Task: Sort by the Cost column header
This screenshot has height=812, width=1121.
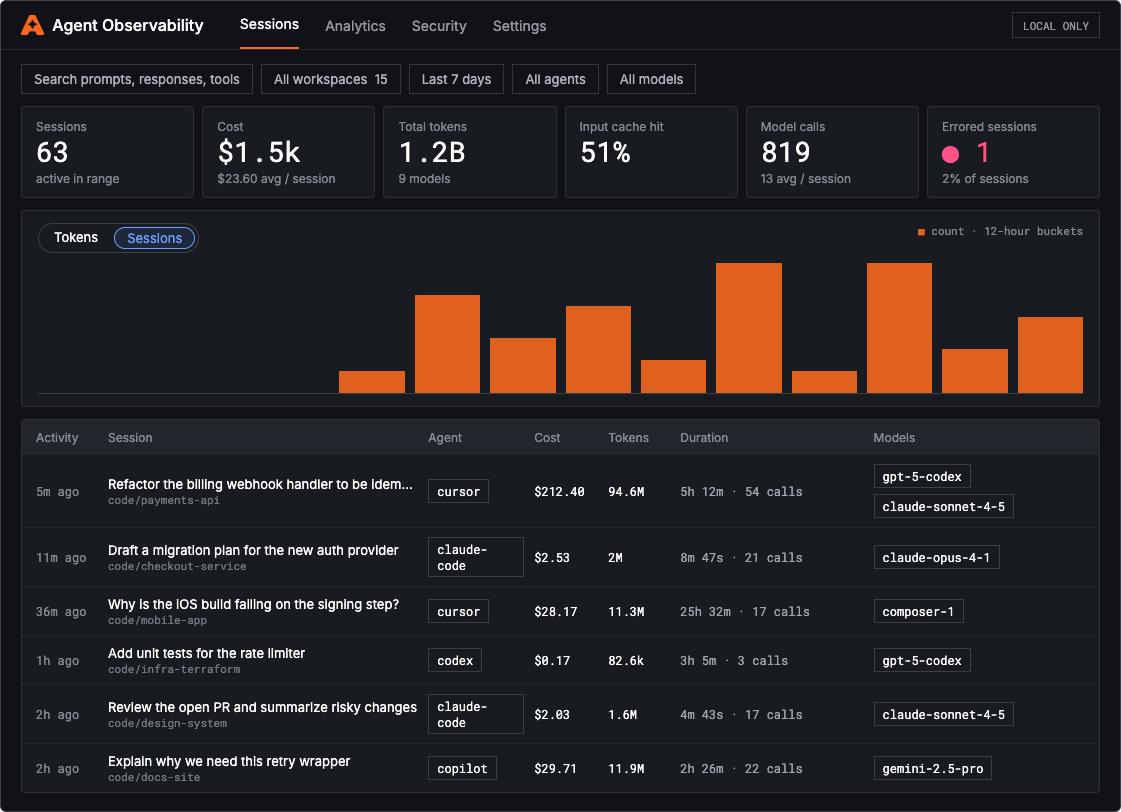Action: [547, 437]
